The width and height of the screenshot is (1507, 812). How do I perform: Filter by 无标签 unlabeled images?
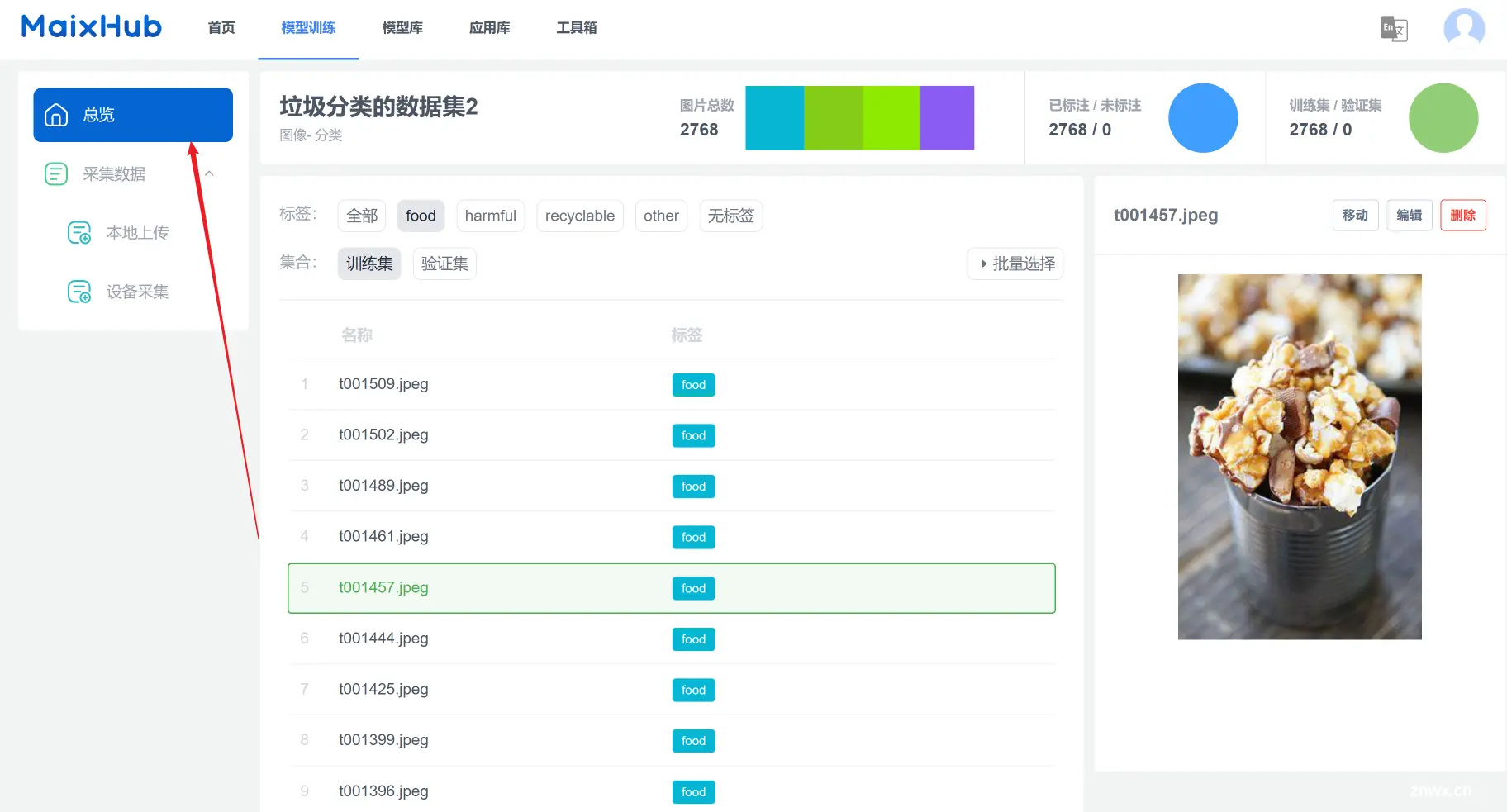click(731, 216)
